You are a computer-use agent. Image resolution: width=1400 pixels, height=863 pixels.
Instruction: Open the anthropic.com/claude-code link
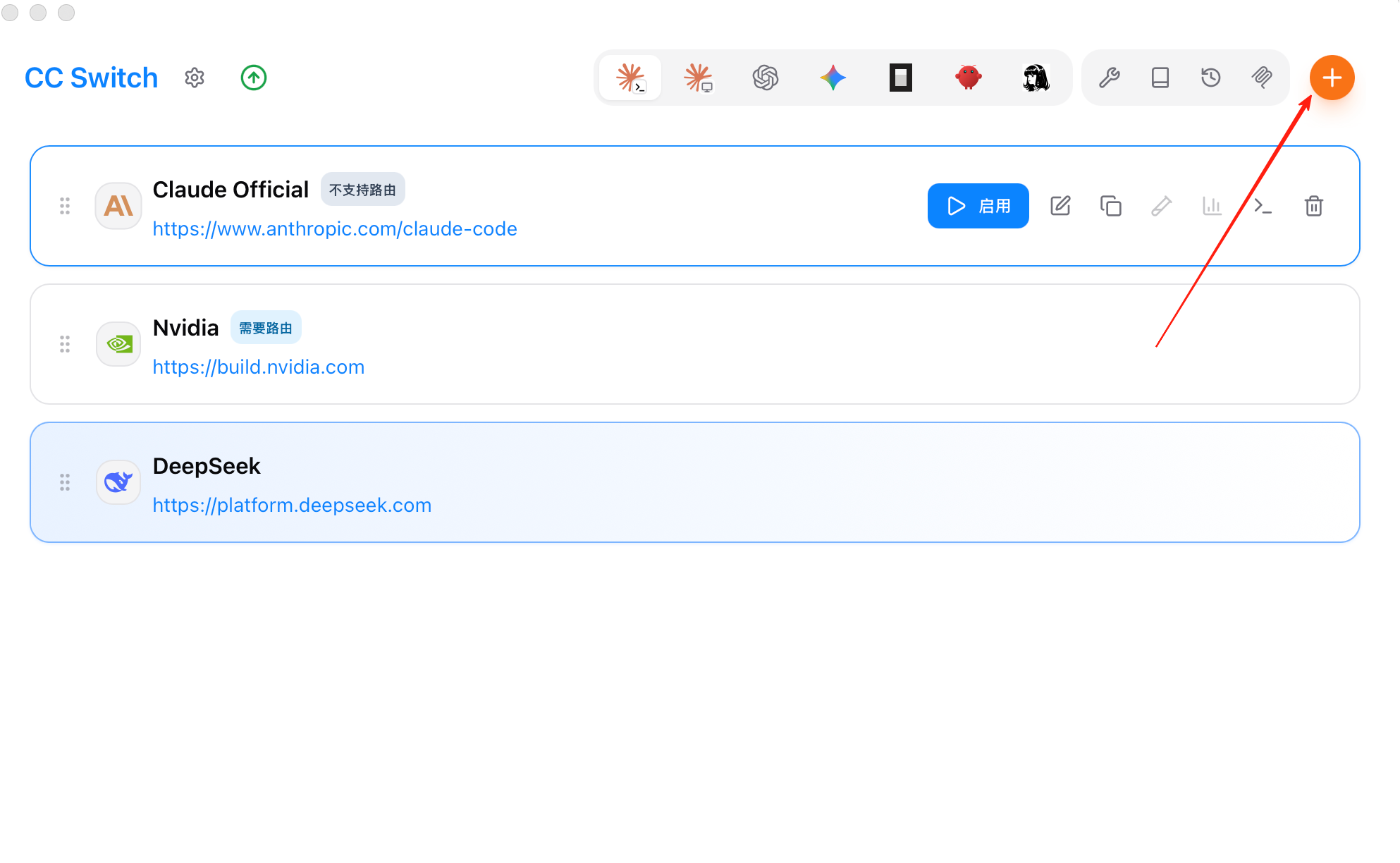pyautogui.click(x=335, y=228)
